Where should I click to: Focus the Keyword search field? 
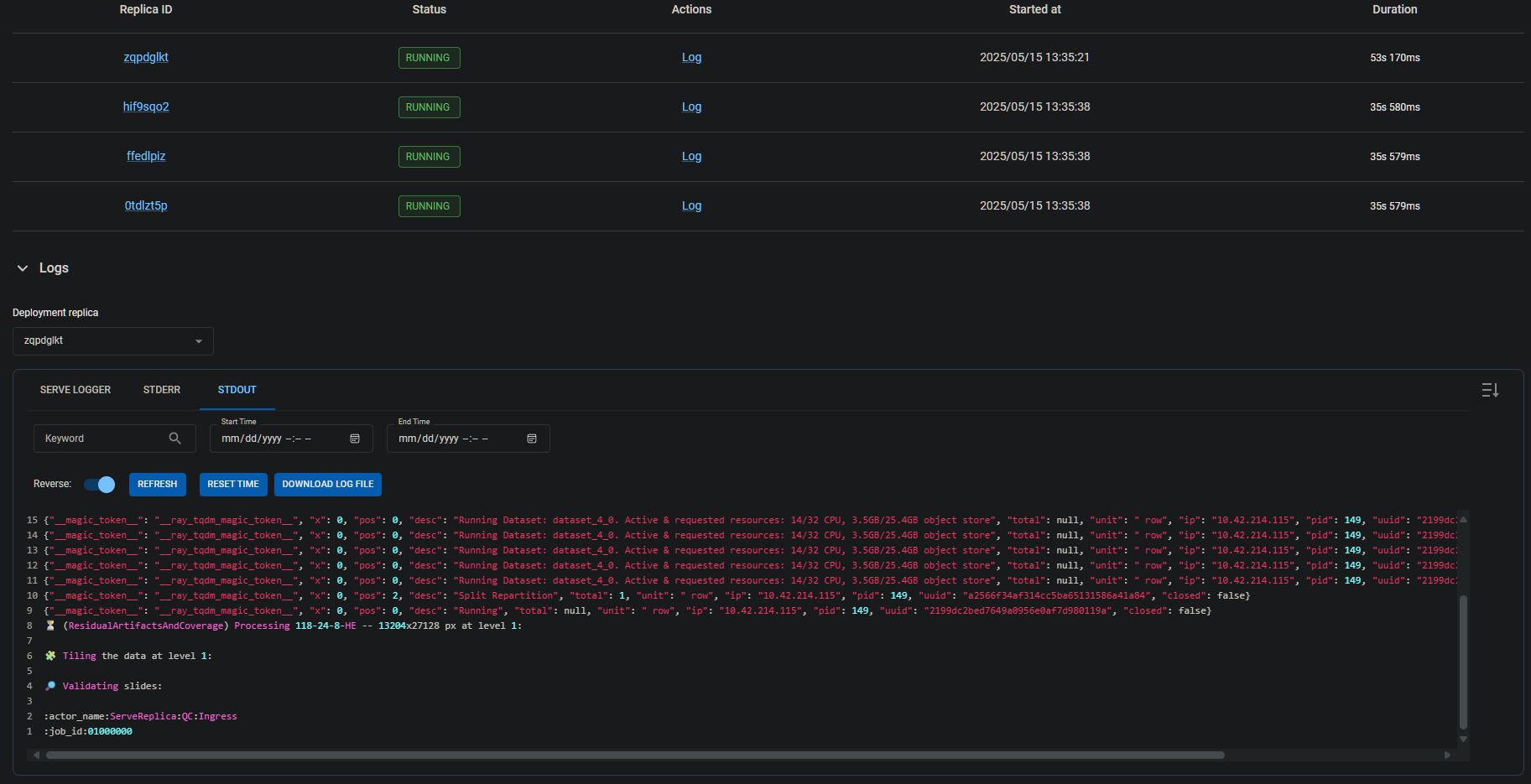point(114,439)
